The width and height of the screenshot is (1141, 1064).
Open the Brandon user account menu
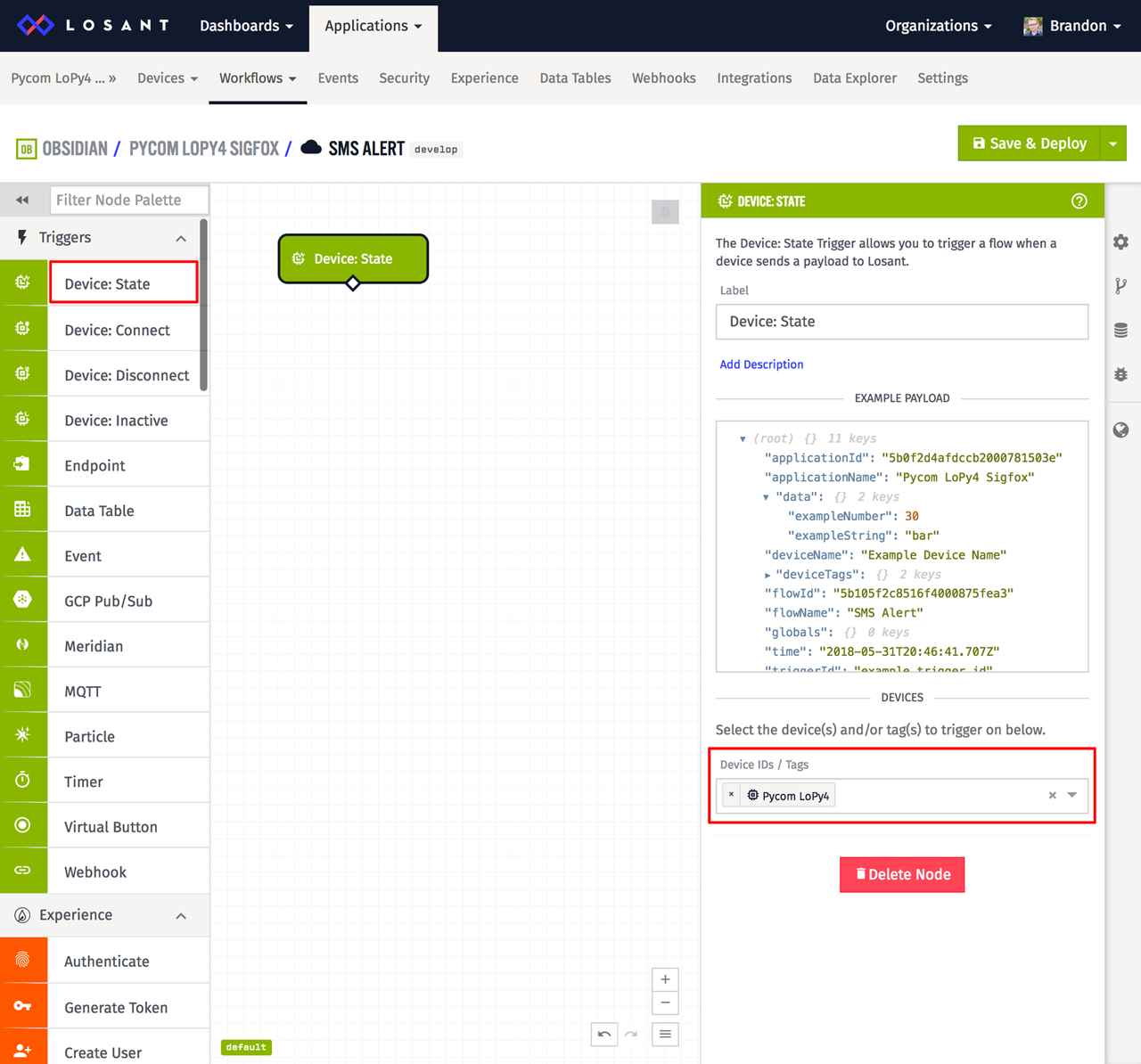point(1072,26)
